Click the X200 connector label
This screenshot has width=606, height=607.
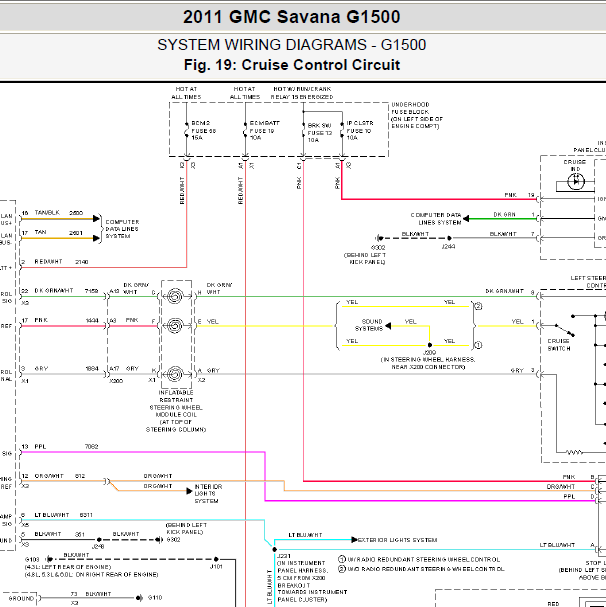[x=116, y=381]
